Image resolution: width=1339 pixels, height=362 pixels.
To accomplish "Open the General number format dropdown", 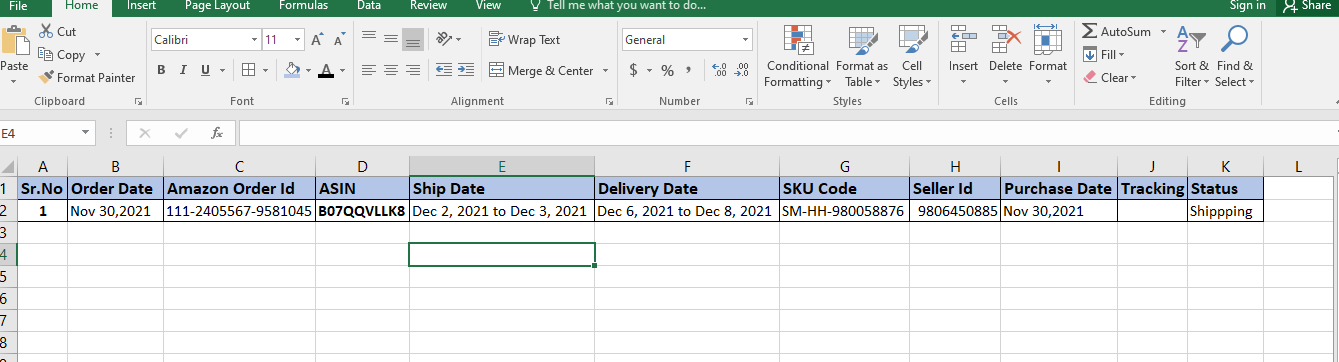I will (x=746, y=40).
